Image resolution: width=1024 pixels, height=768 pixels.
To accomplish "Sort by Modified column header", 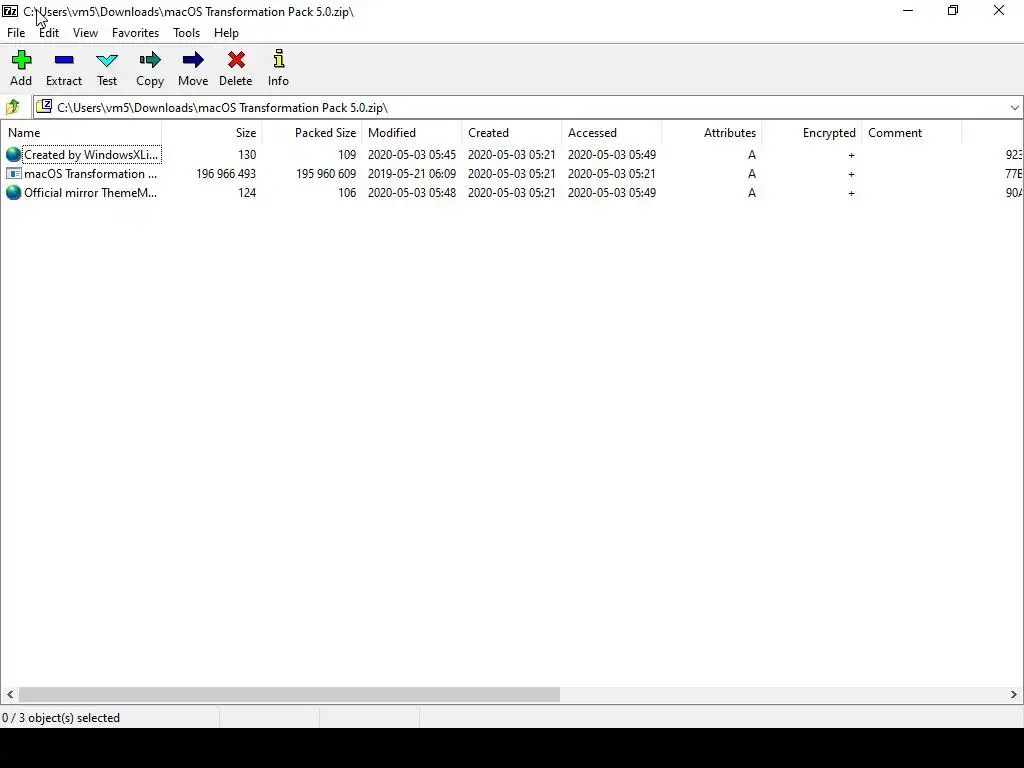I will [411, 133].
